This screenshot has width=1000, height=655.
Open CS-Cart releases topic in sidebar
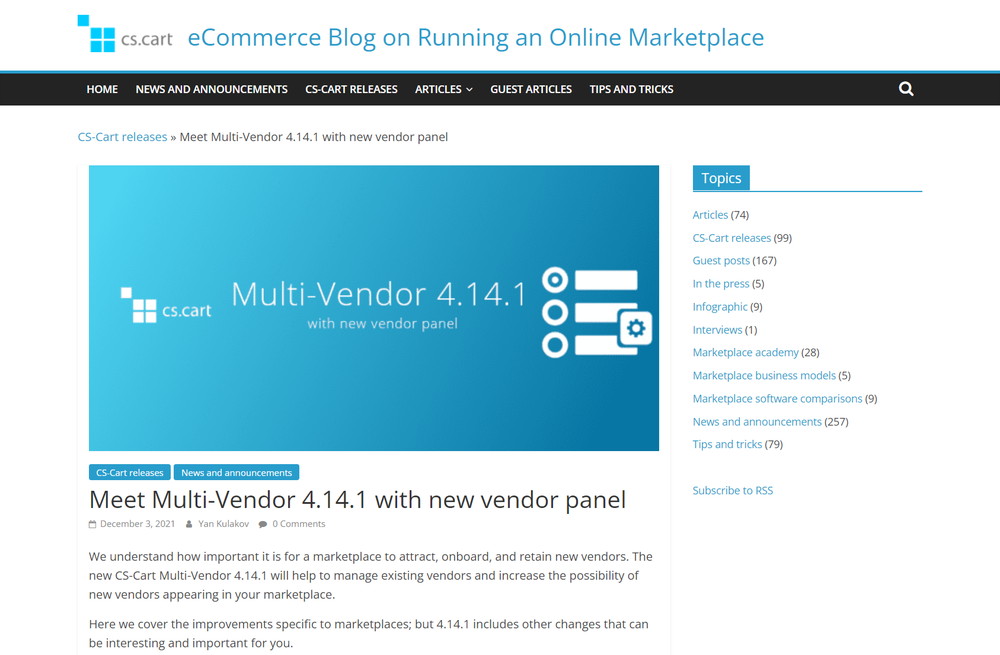732,238
